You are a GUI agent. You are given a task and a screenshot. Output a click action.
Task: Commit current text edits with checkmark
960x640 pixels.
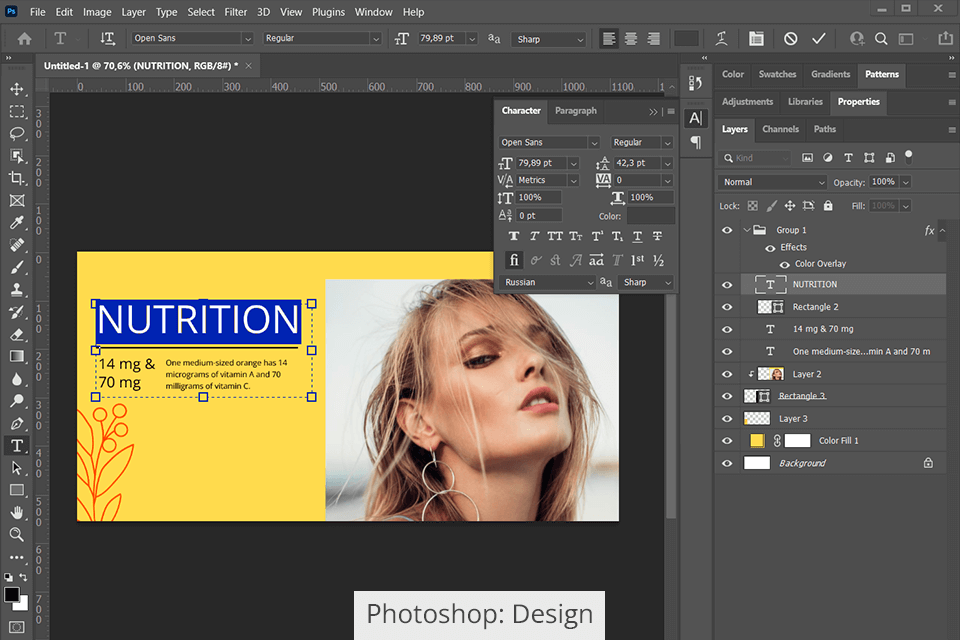pos(819,39)
